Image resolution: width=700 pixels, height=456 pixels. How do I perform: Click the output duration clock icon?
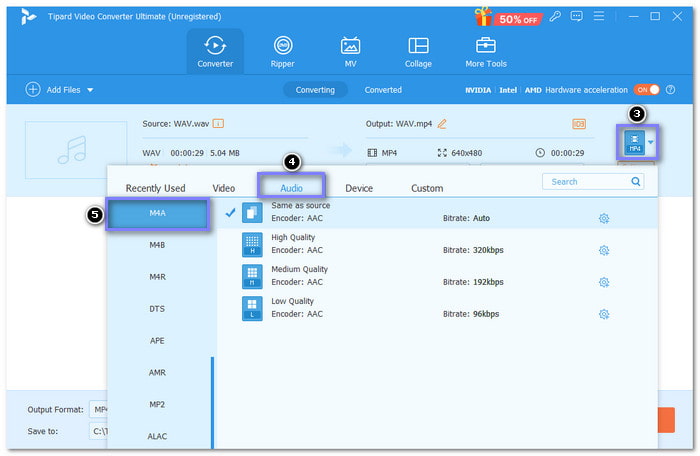(x=540, y=153)
